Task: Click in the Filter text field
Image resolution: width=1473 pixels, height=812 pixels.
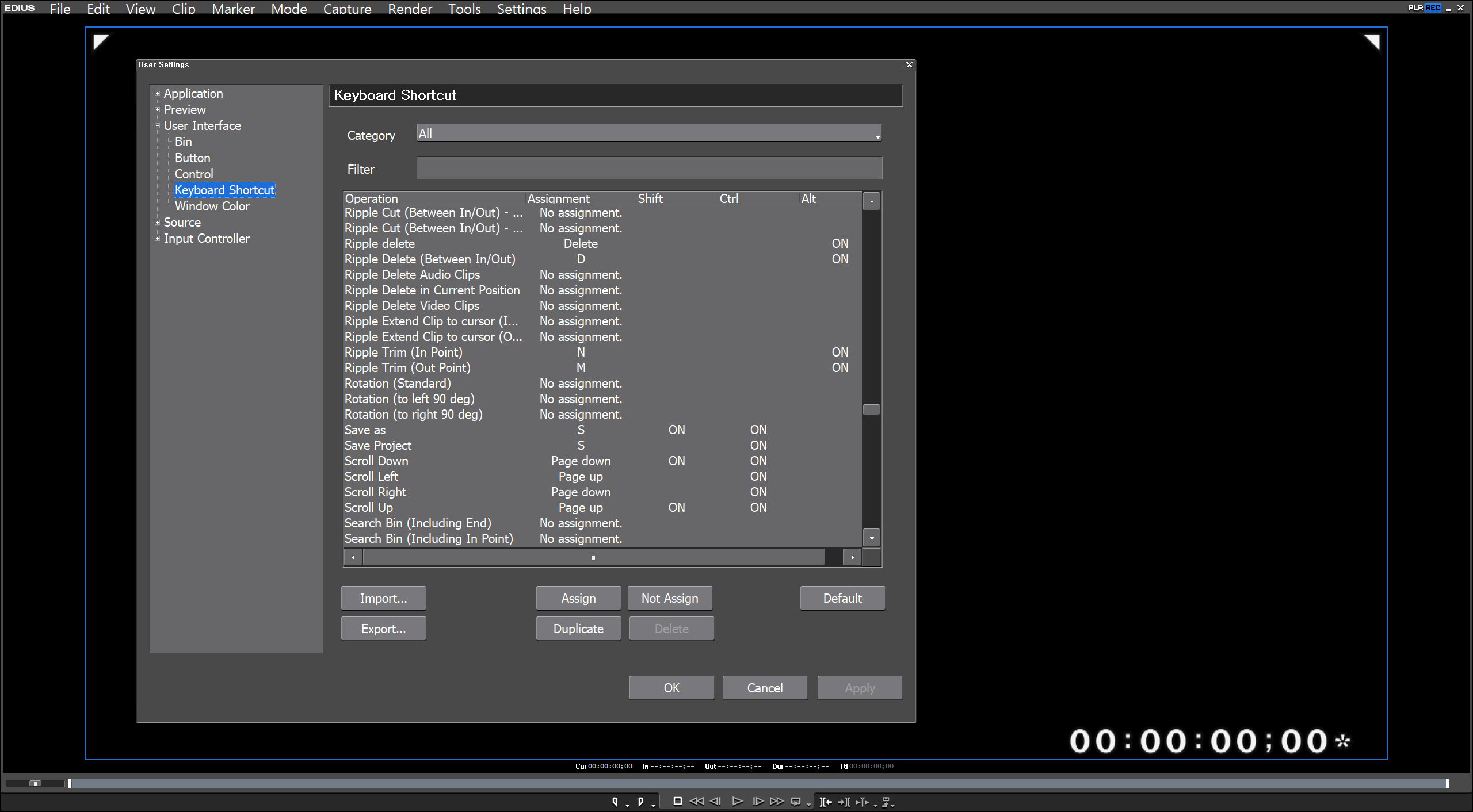Action: coord(648,168)
